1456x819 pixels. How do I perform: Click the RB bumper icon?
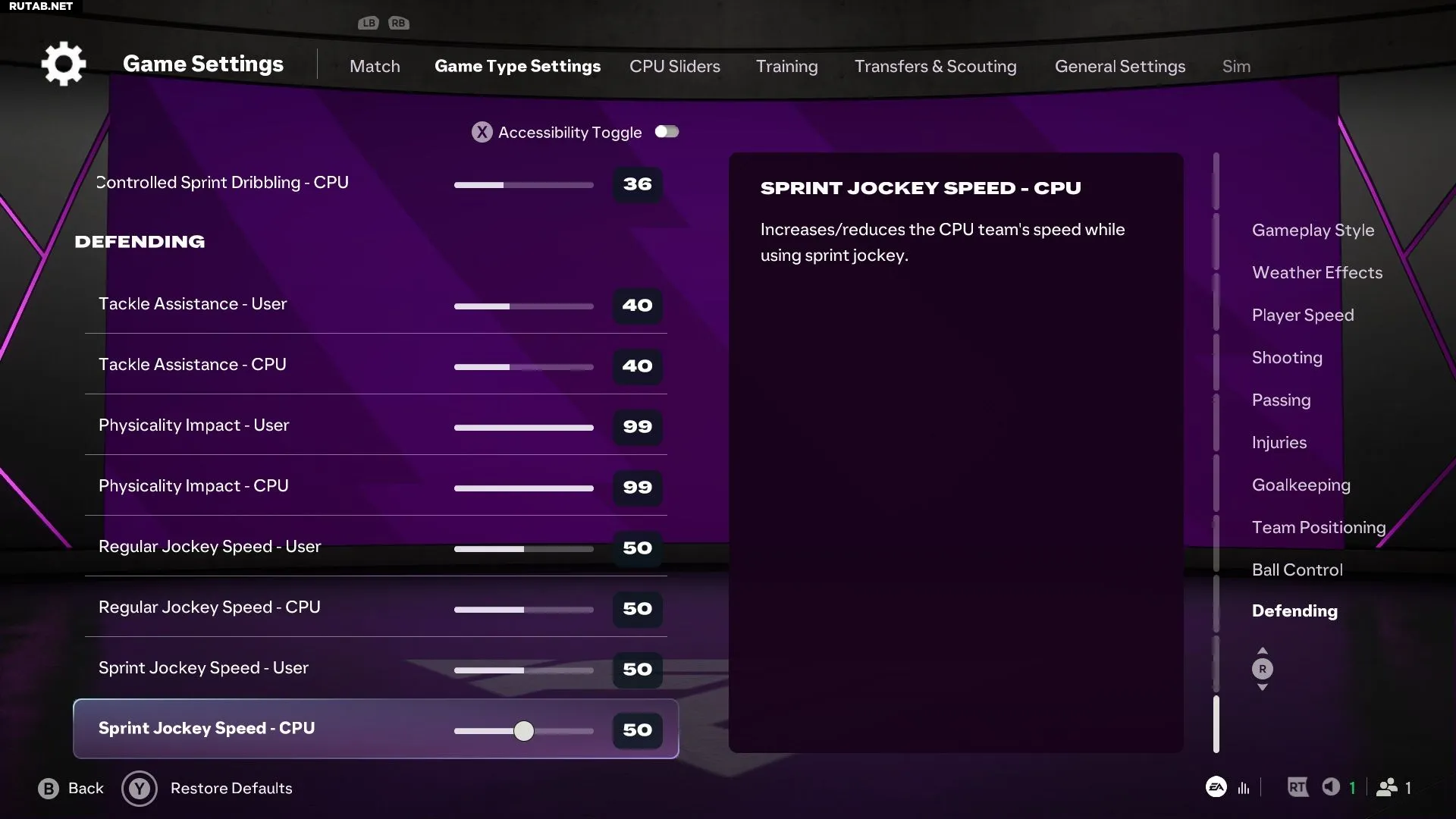pyautogui.click(x=399, y=23)
